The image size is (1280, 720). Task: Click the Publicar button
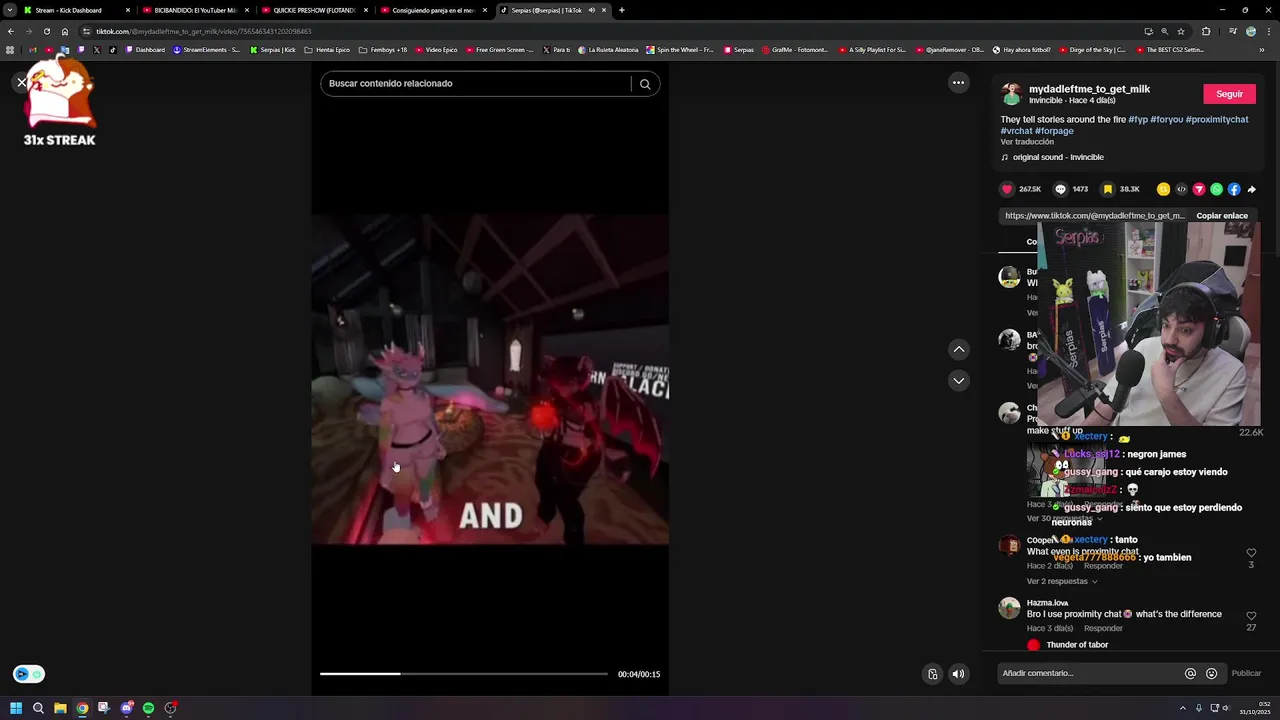coord(1246,673)
